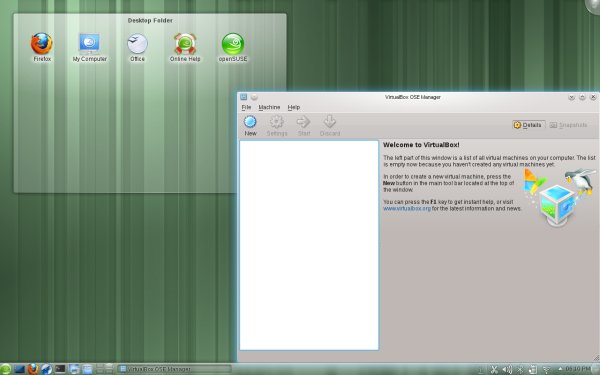Expand hidden system tray icons arrow
This screenshot has width=600, height=375.
pyautogui.click(x=560, y=369)
